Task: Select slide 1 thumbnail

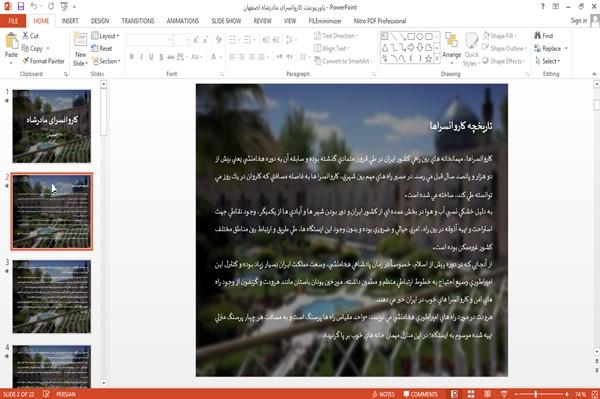Action: (52, 126)
